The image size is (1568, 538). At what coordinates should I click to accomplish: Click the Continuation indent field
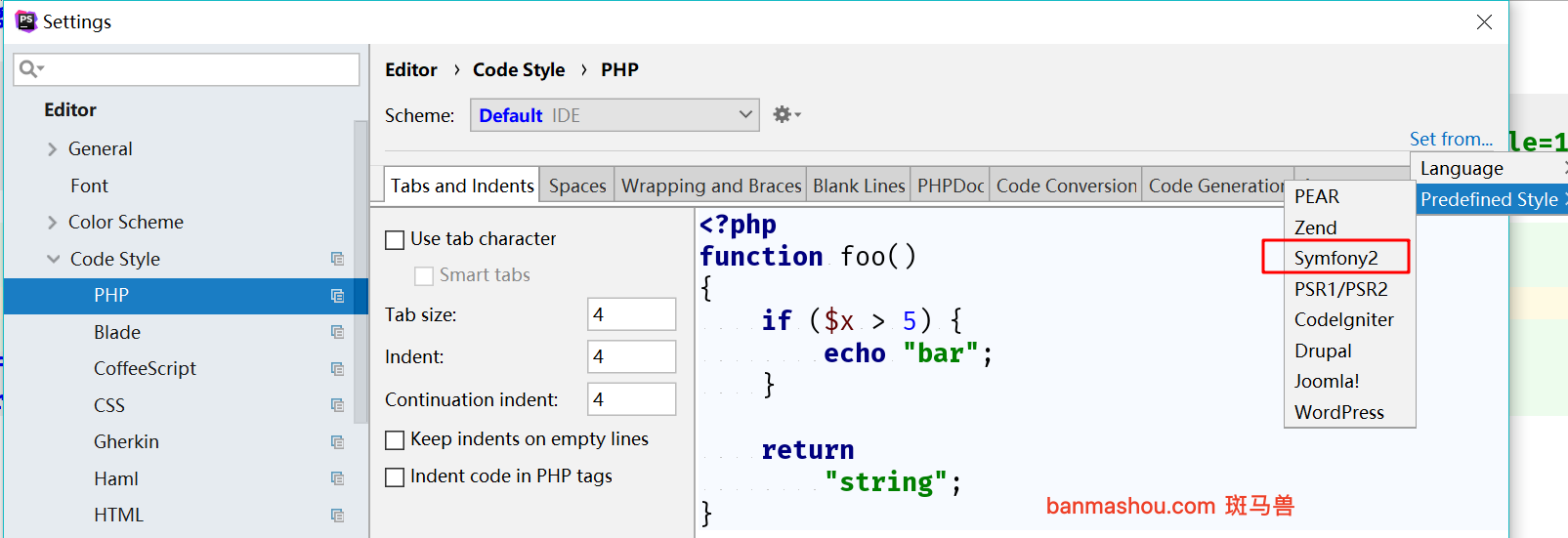631,399
